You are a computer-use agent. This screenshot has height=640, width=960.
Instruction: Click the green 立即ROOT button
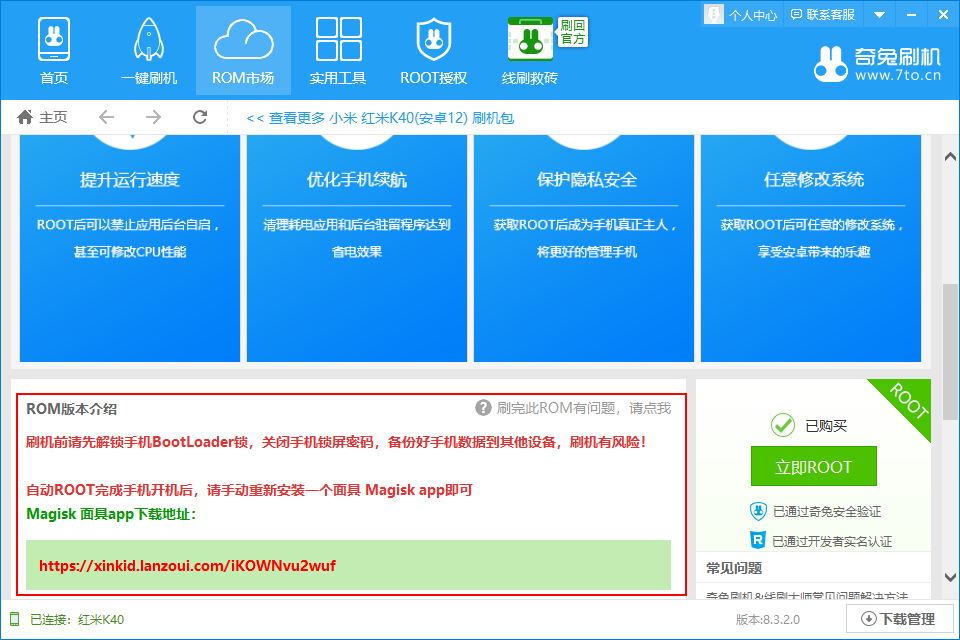pyautogui.click(x=814, y=467)
